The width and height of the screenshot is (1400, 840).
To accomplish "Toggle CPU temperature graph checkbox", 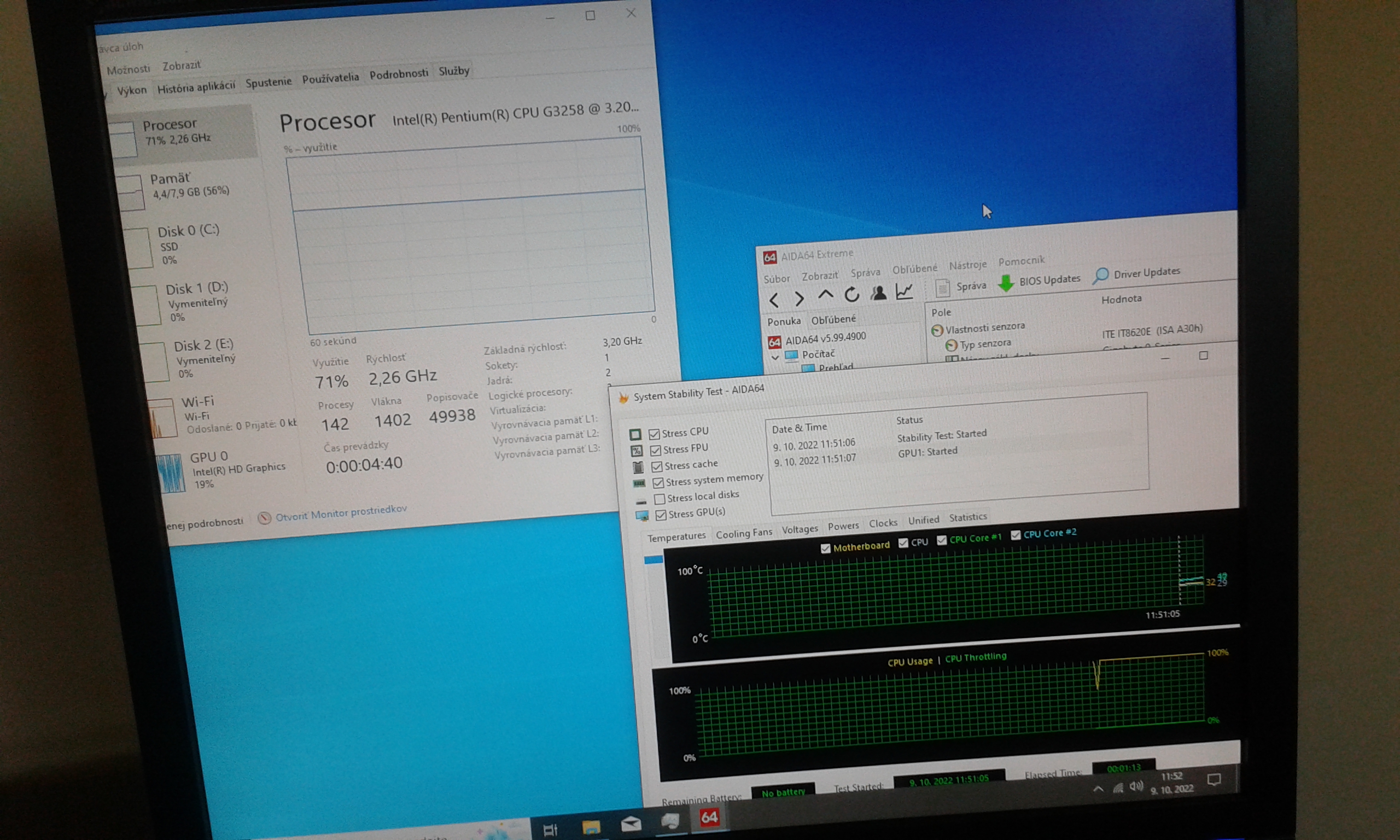I will [903, 544].
